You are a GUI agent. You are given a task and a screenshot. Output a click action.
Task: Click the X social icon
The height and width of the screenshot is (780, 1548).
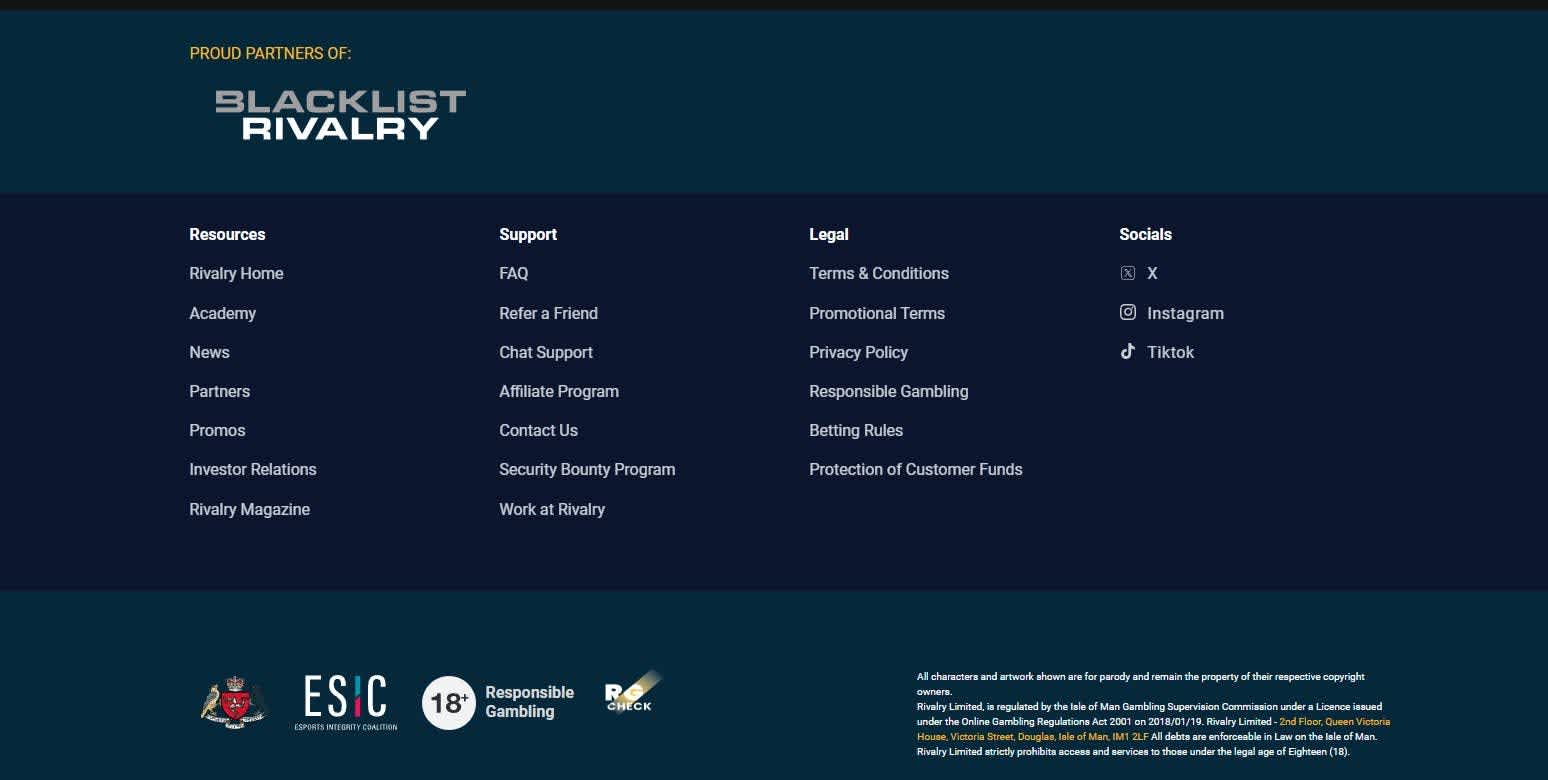pyautogui.click(x=1128, y=273)
